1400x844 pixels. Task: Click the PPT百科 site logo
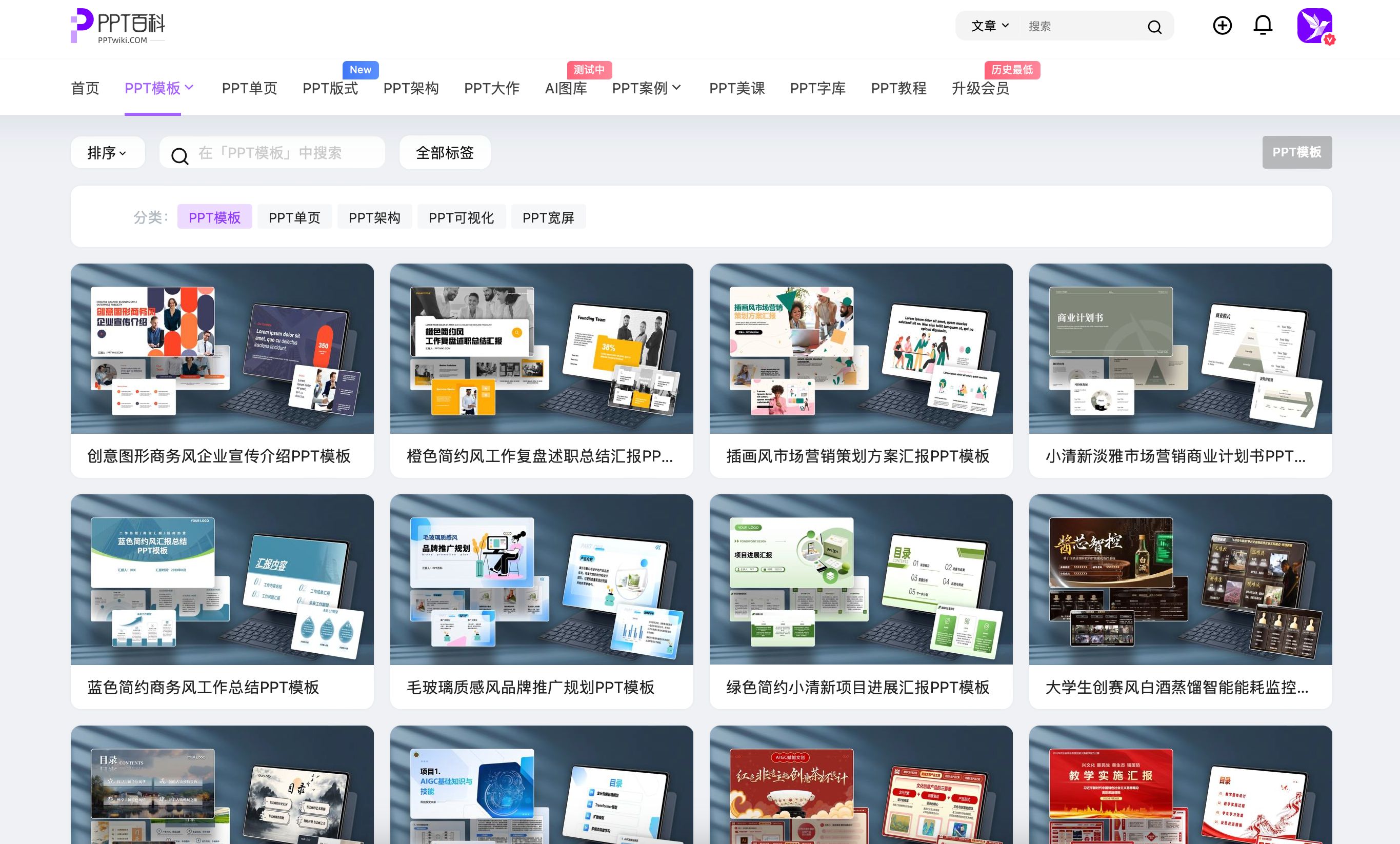(x=118, y=26)
